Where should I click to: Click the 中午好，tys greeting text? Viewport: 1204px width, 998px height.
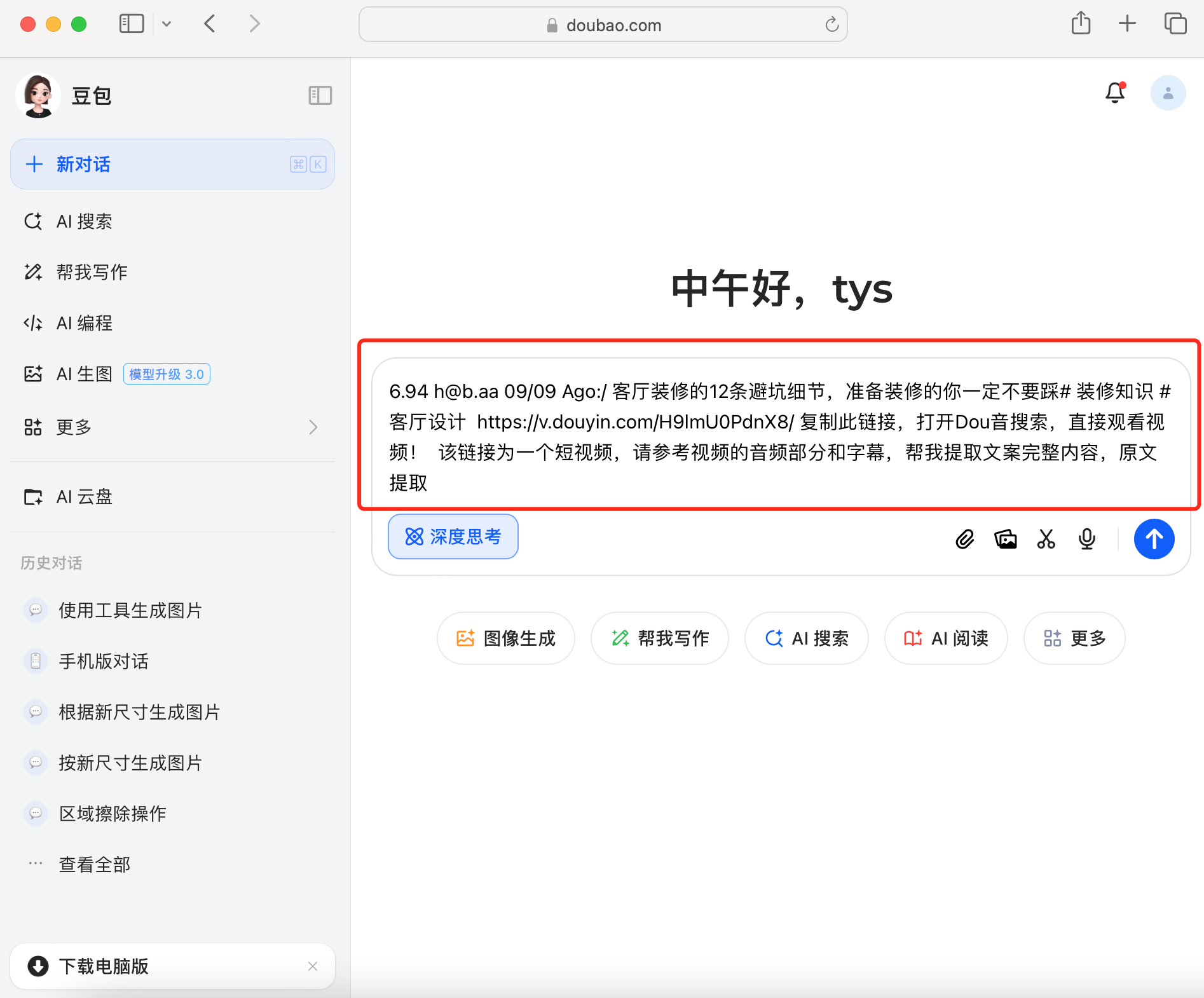[x=782, y=289]
